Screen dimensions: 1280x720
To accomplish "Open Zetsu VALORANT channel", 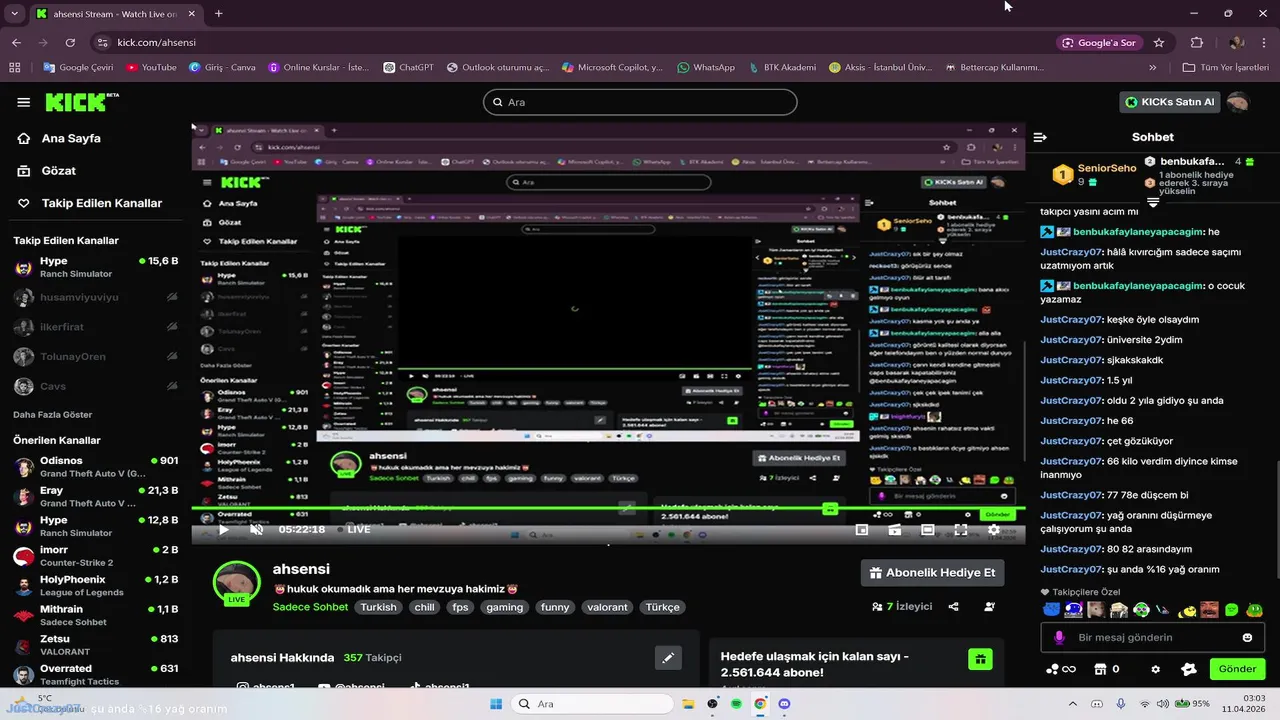I will [95, 645].
